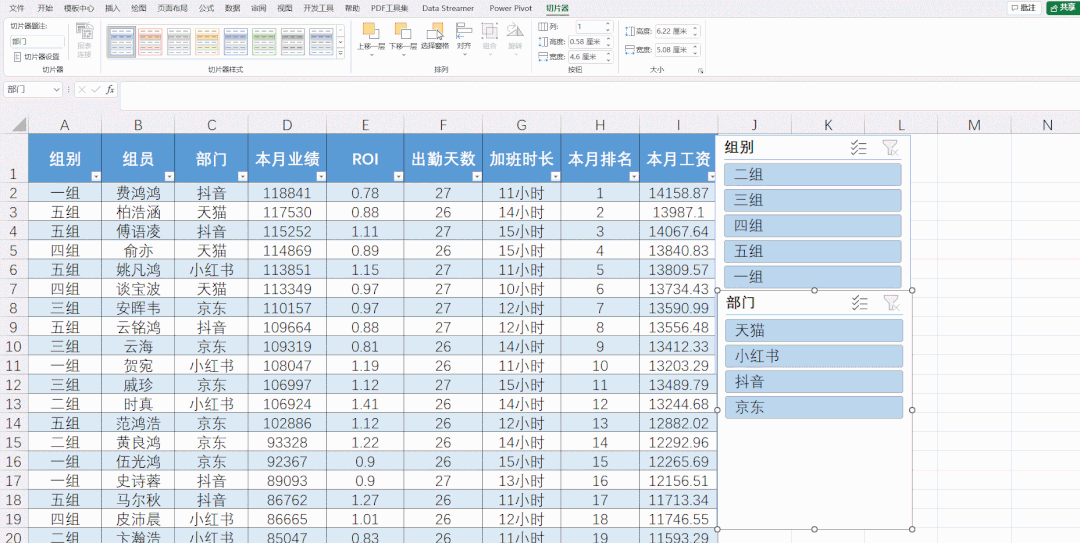Apply the orange slicer style

point(150,41)
